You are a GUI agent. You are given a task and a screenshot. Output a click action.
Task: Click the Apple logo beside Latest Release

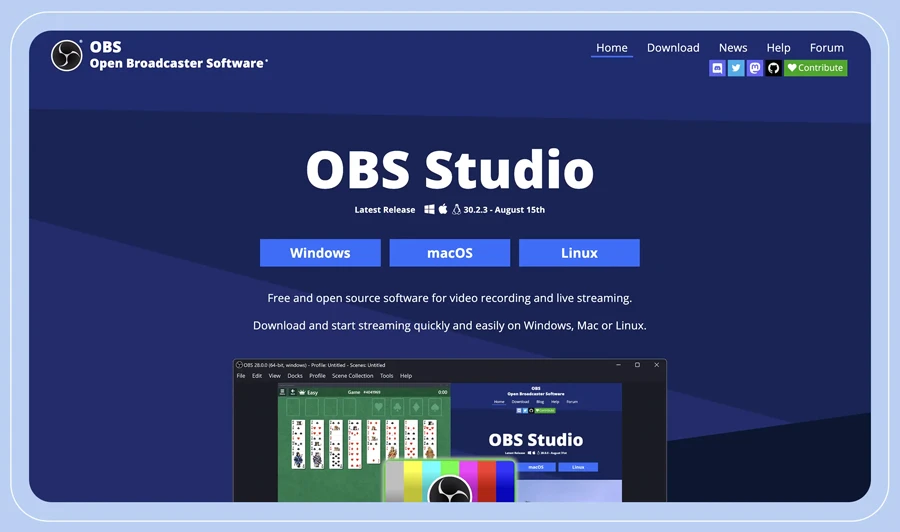click(443, 210)
